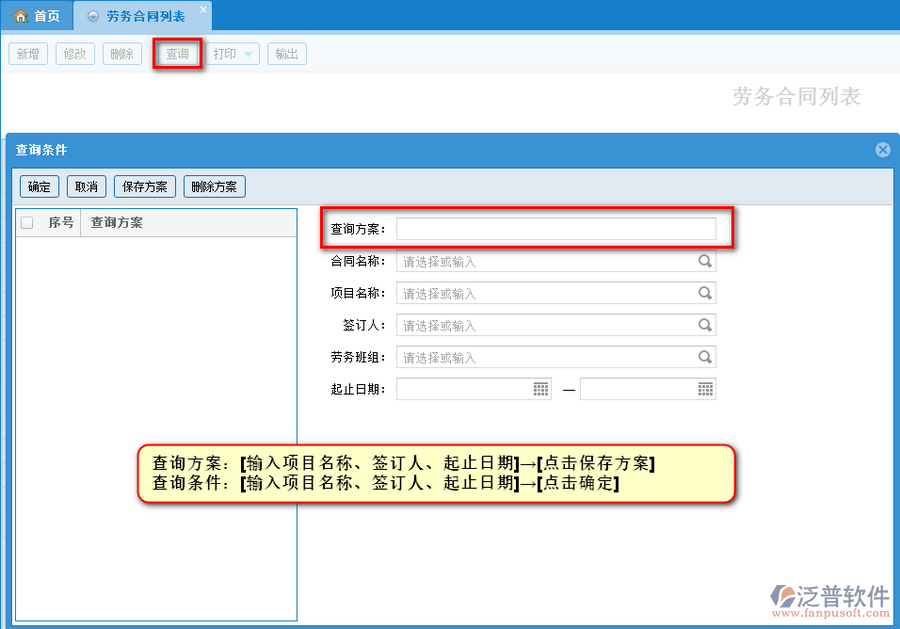Image resolution: width=900 pixels, height=629 pixels.
Task: Open the 合同名称 search lookup icon
Action: pyautogui.click(x=705, y=261)
